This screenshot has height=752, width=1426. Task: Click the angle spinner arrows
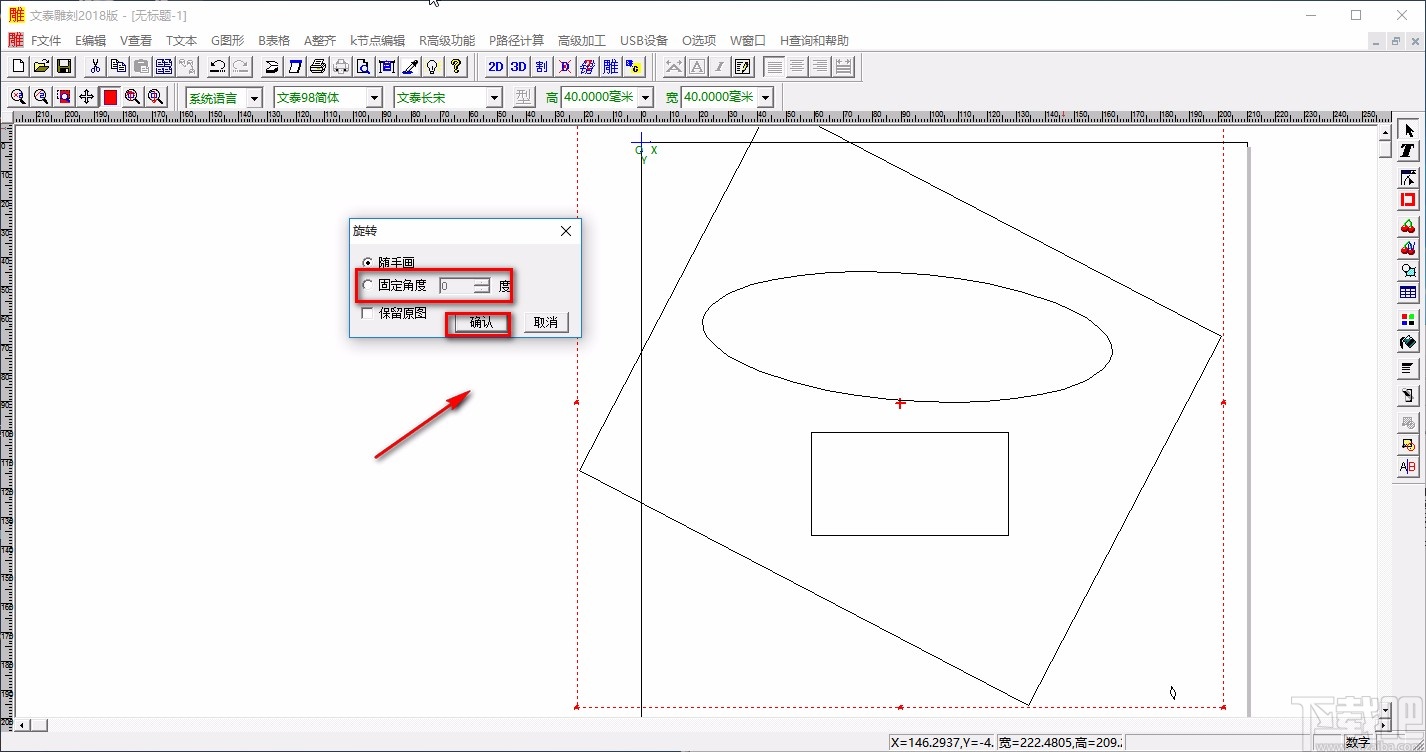482,286
